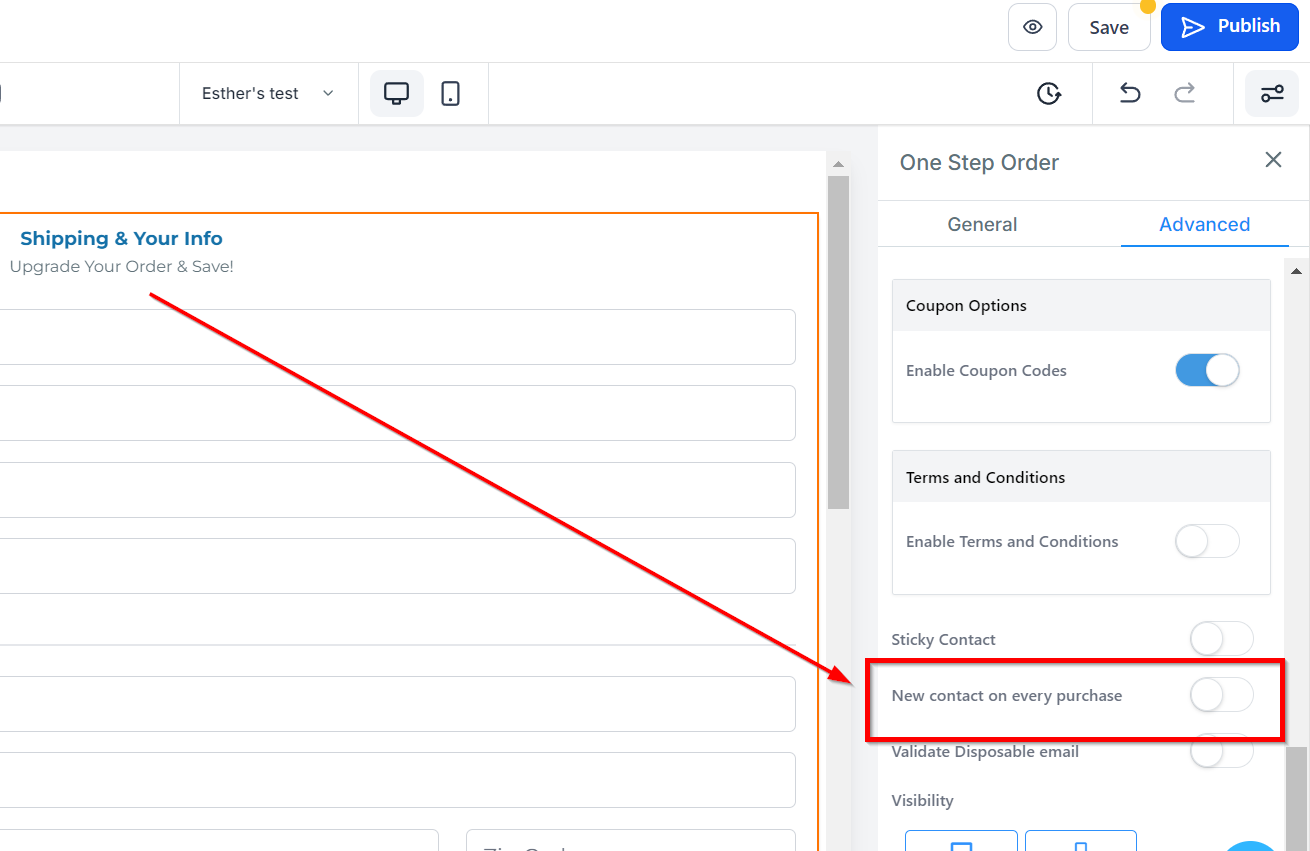Switch to the General tab

click(982, 224)
